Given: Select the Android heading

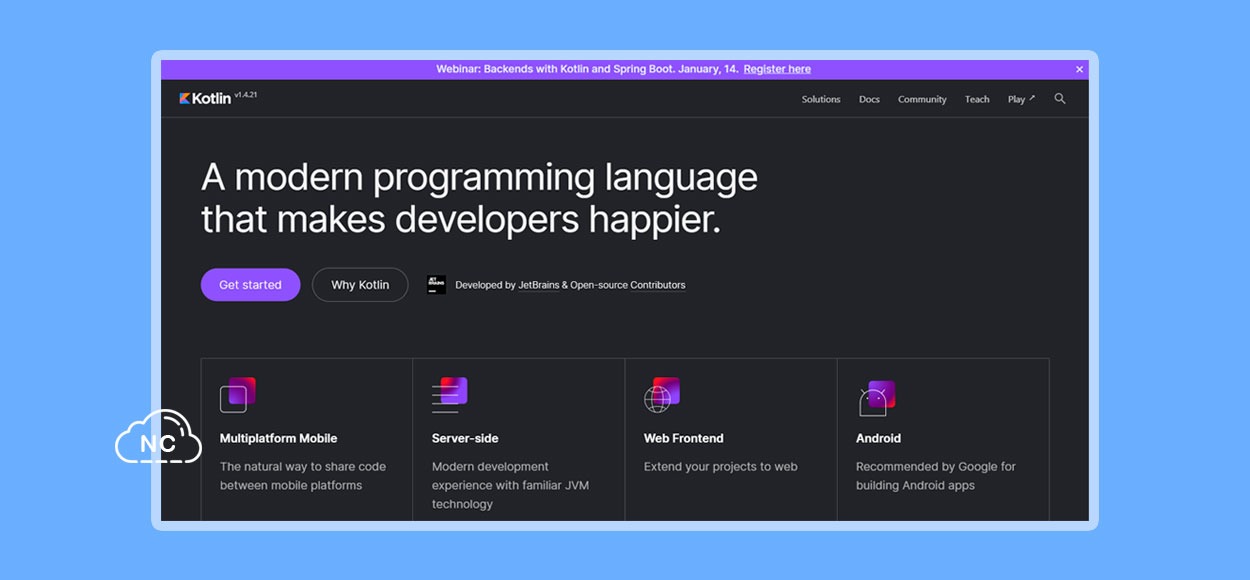Looking at the screenshot, I should pyautogui.click(x=878, y=438).
